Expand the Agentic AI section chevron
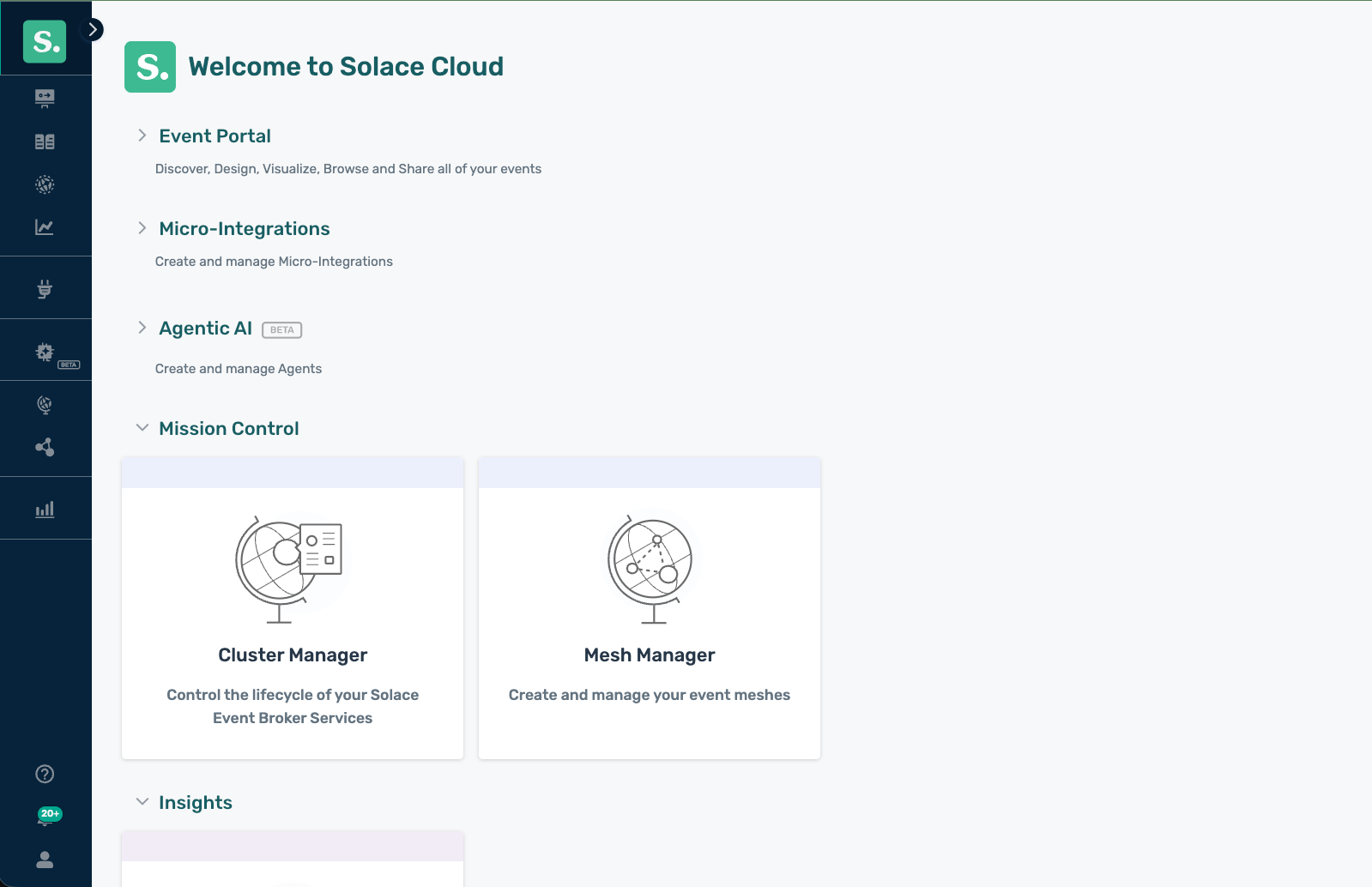Screen dimensions: 1372x887 [142, 328]
